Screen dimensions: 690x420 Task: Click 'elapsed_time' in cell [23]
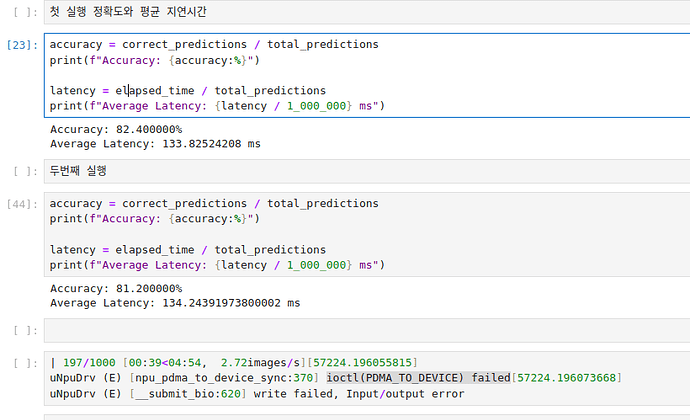(x=154, y=91)
